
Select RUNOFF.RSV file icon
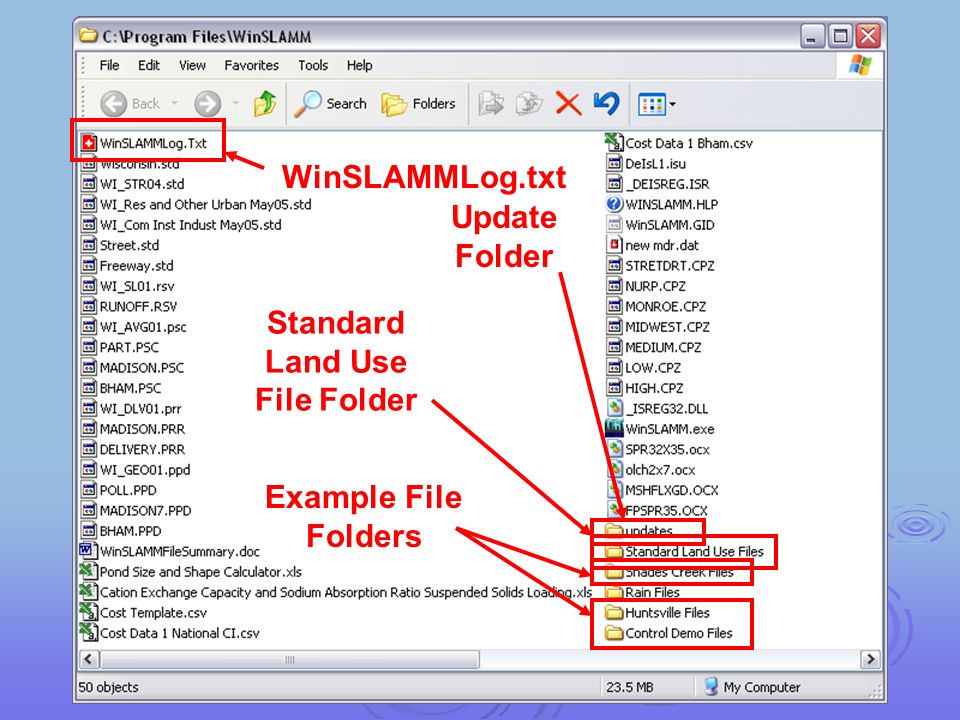[89, 306]
